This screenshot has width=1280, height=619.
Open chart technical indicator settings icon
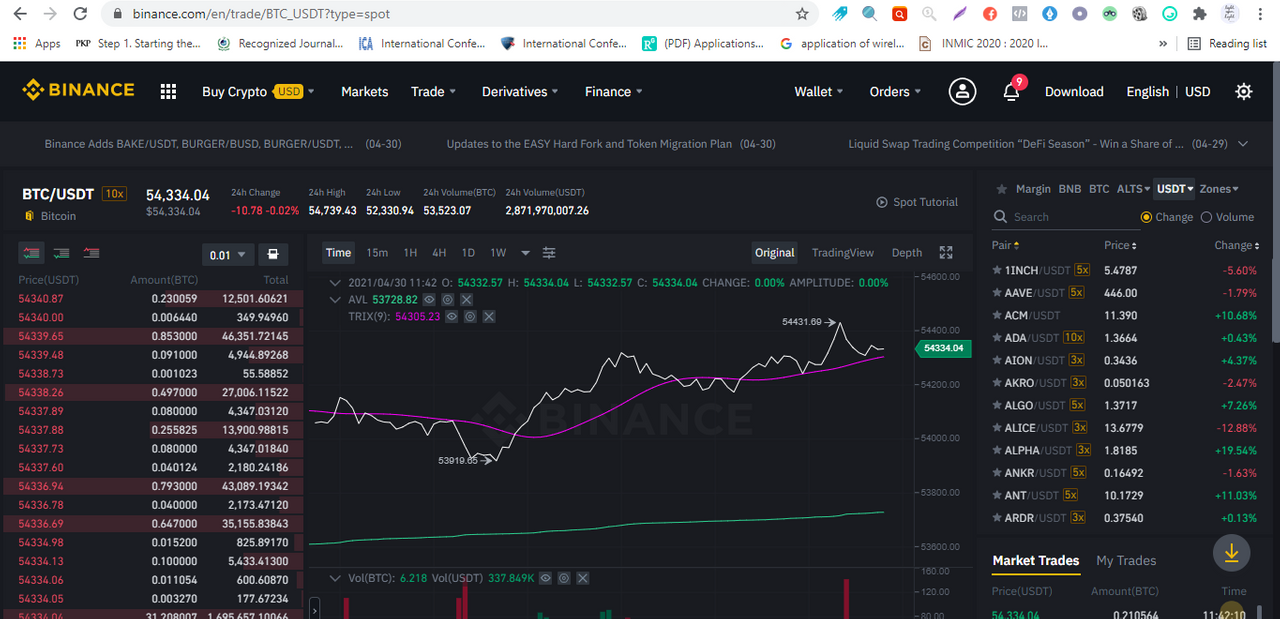(x=549, y=253)
